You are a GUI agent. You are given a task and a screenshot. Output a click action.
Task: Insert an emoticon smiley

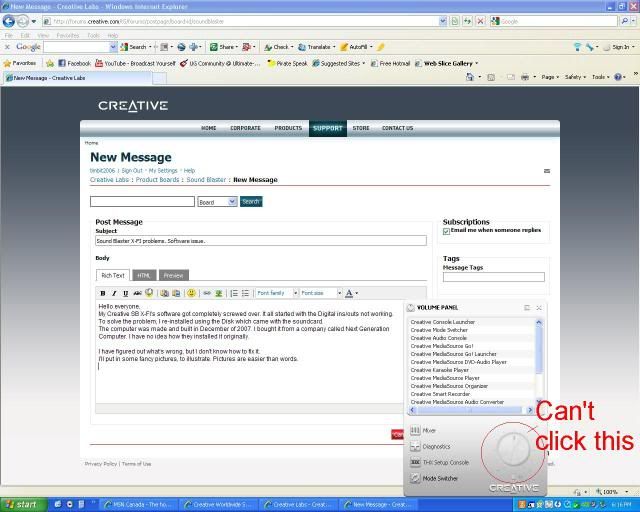point(191,293)
